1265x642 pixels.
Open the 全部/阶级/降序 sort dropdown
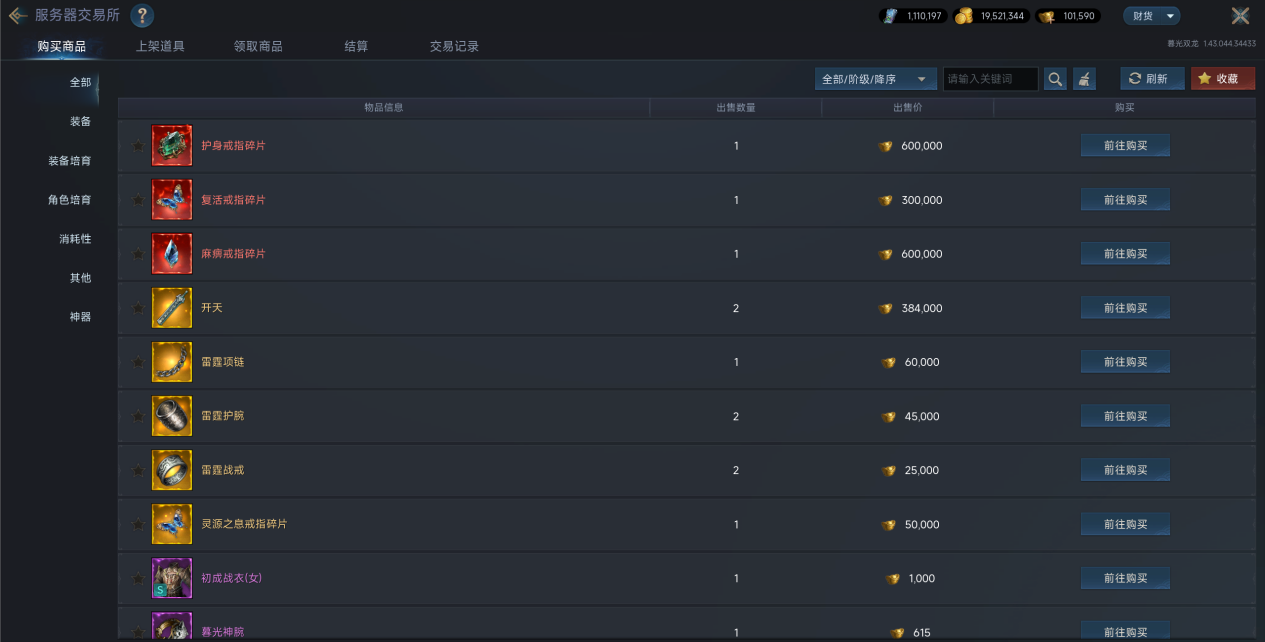[x=876, y=79]
